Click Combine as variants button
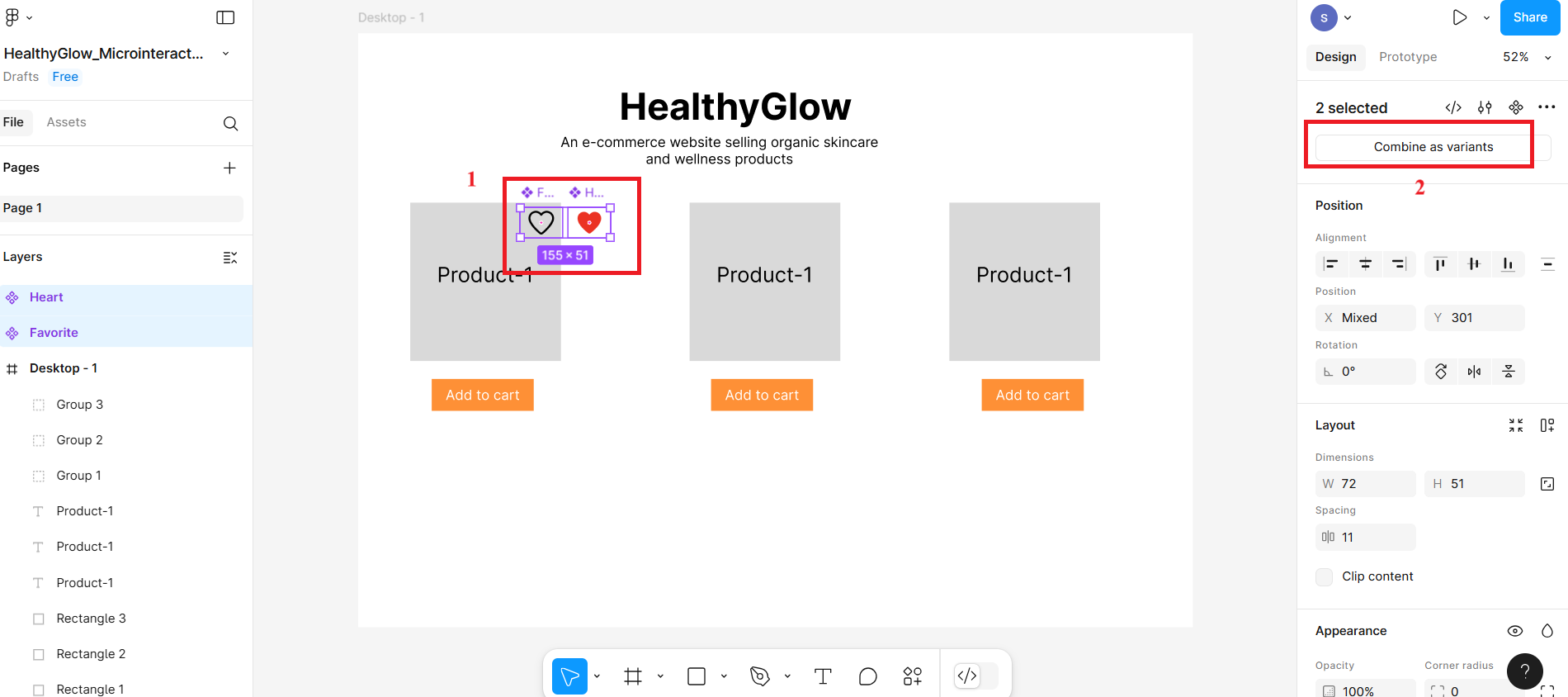Screen dimensions: 1568x697 click(x=1433, y=147)
